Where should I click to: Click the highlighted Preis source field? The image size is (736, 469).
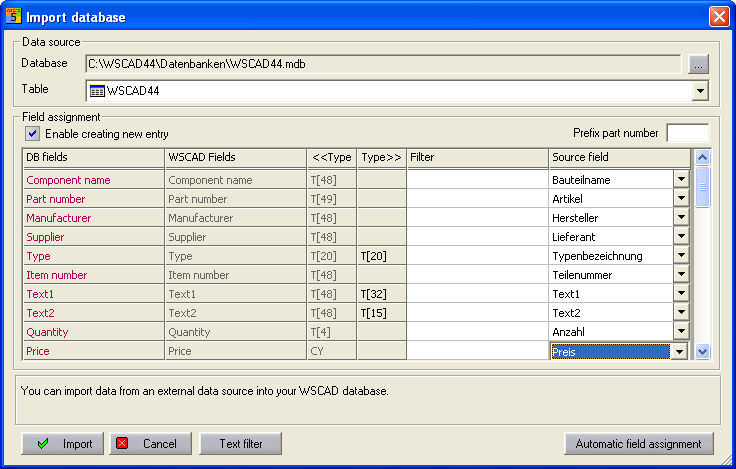click(x=610, y=352)
